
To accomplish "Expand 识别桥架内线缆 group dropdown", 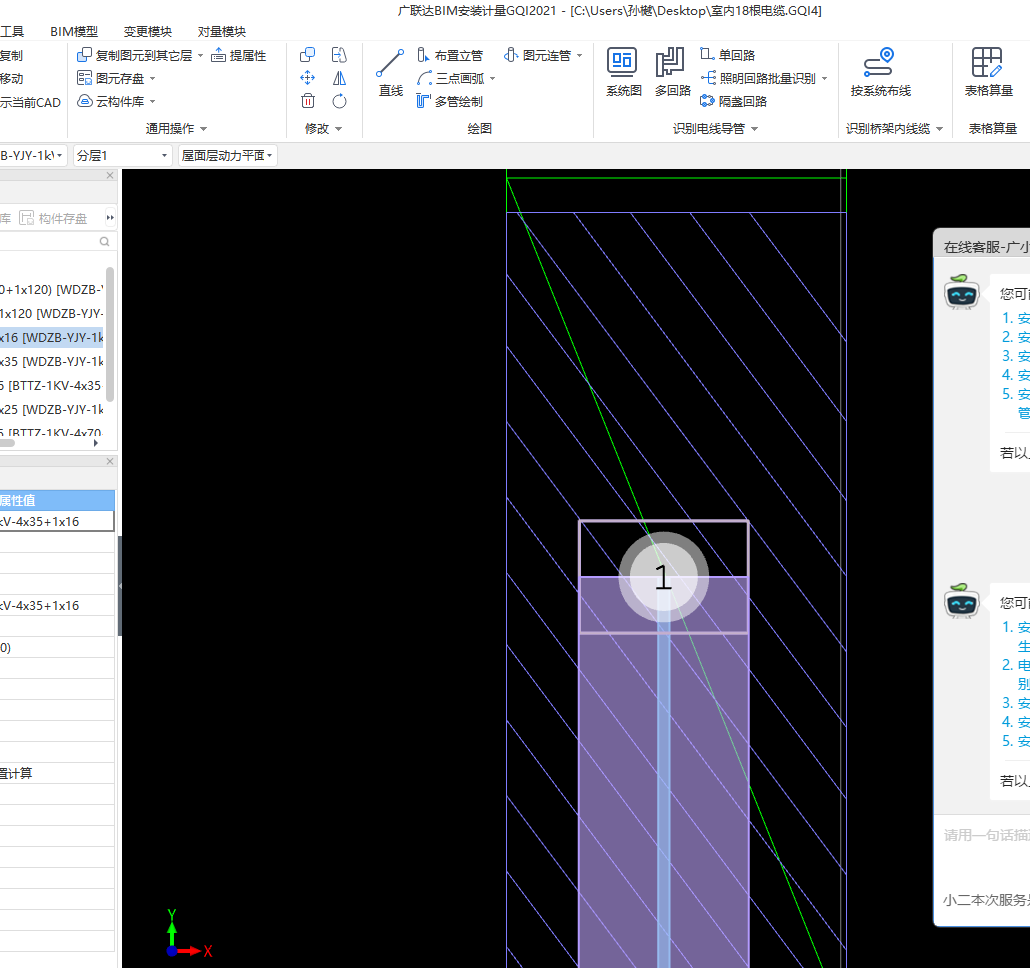I will (x=939, y=129).
